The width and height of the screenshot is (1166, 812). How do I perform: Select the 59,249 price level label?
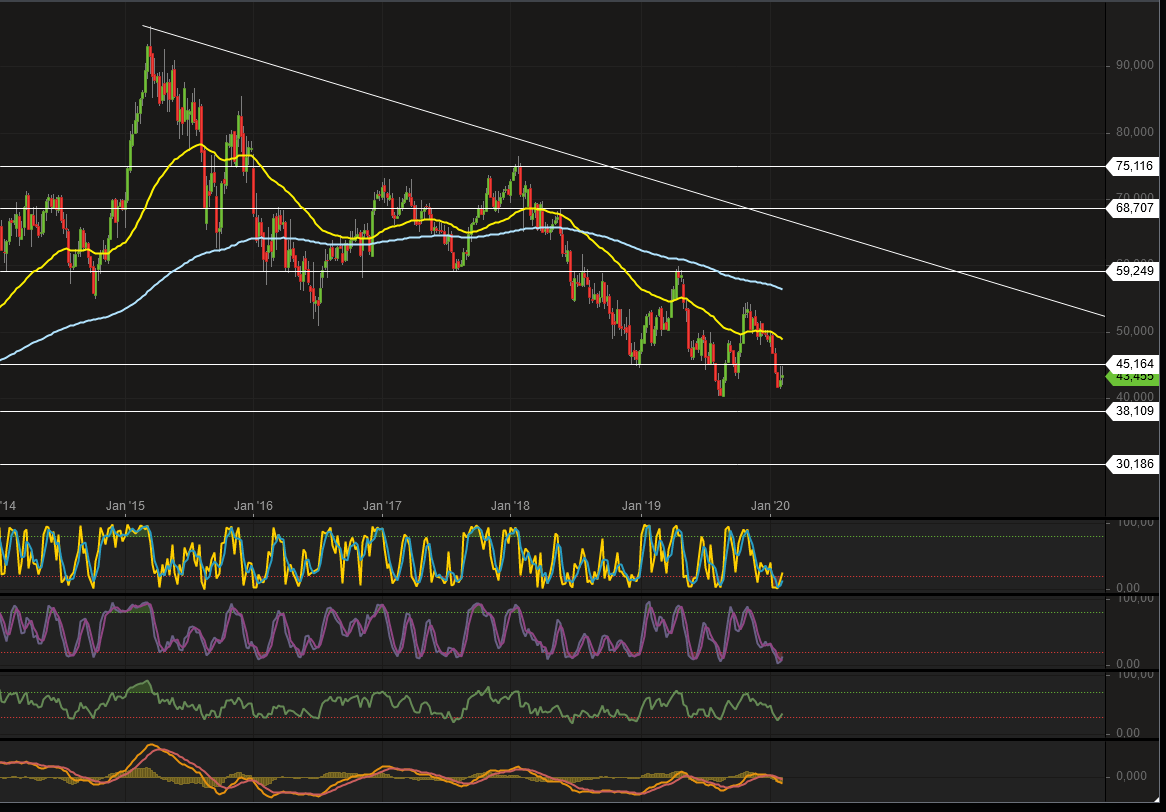tap(1133, 271)
